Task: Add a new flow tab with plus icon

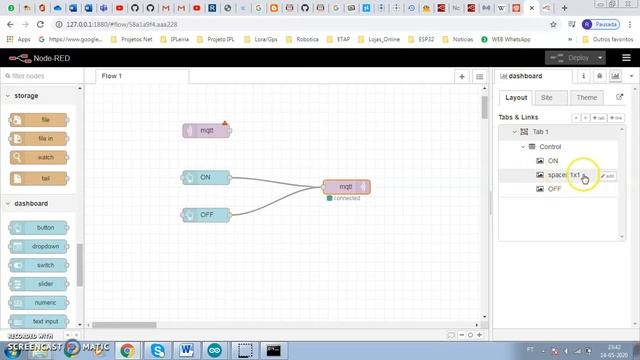Action: (x=462, y=76)
